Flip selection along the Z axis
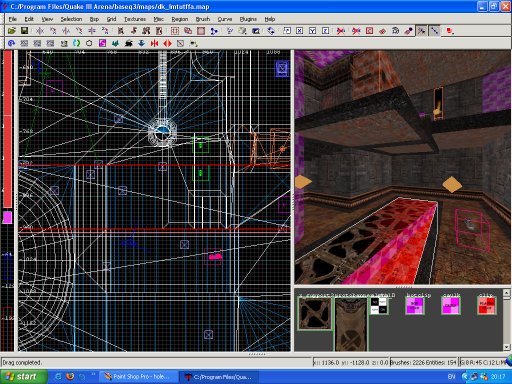The height and width of the screenshot is (384, 512). (92, 31)
